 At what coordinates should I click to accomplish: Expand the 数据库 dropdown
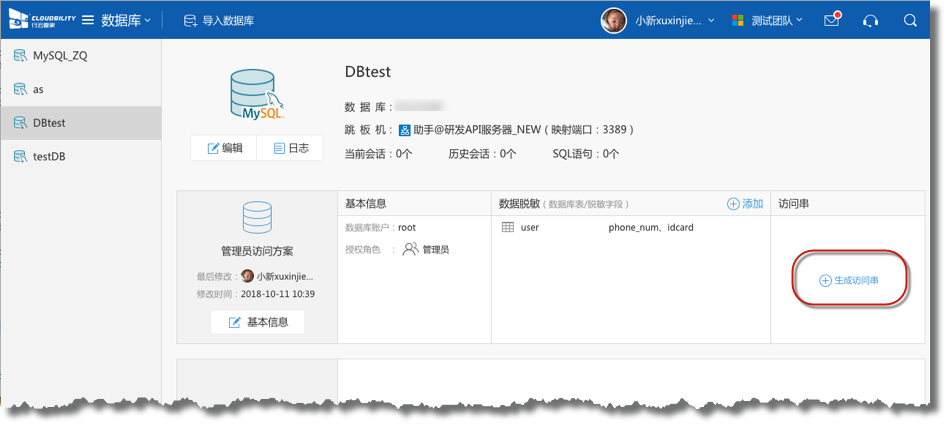126,20
